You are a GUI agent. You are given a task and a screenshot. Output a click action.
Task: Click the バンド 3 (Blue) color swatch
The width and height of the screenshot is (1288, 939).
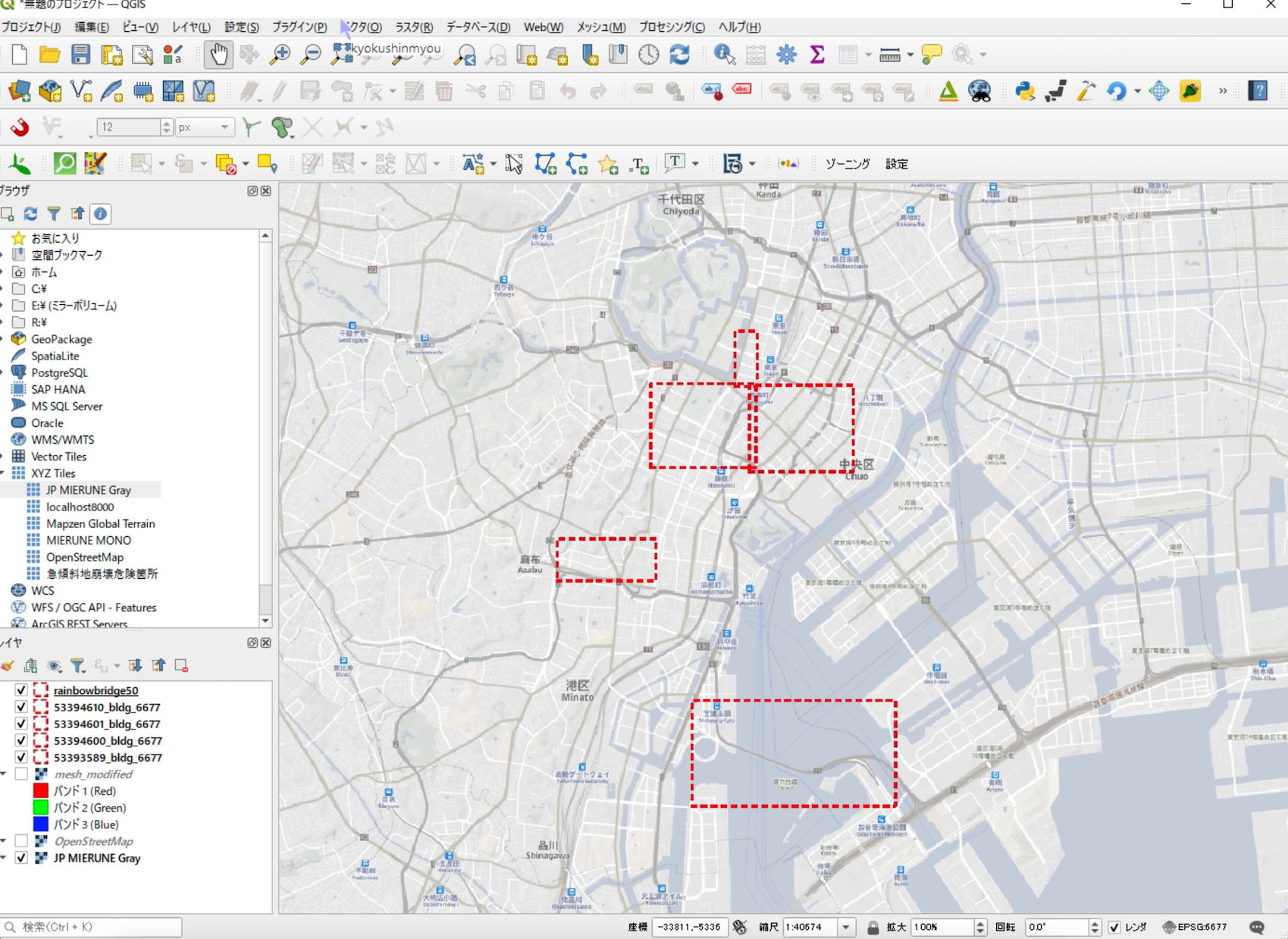[x=41, y=824]
